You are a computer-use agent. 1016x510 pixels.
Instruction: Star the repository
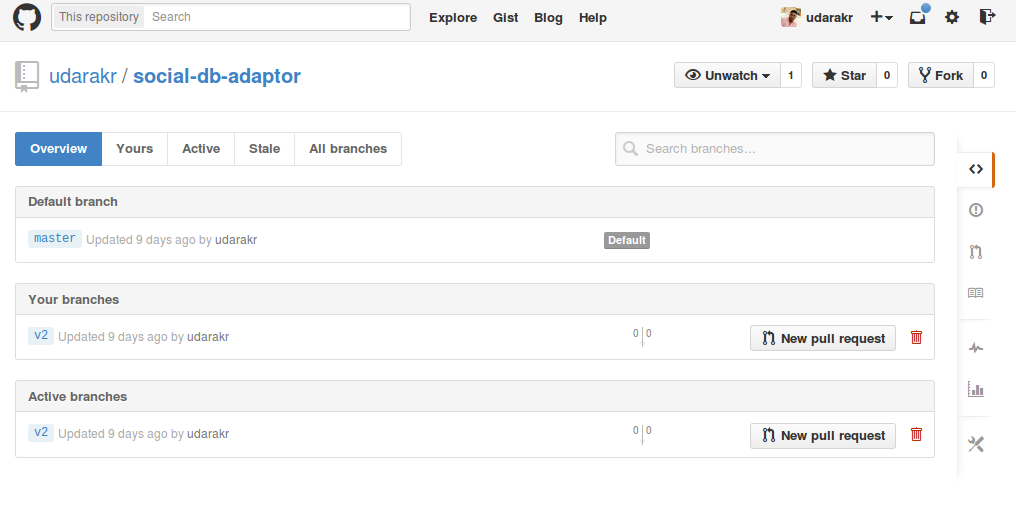[844, 75]
